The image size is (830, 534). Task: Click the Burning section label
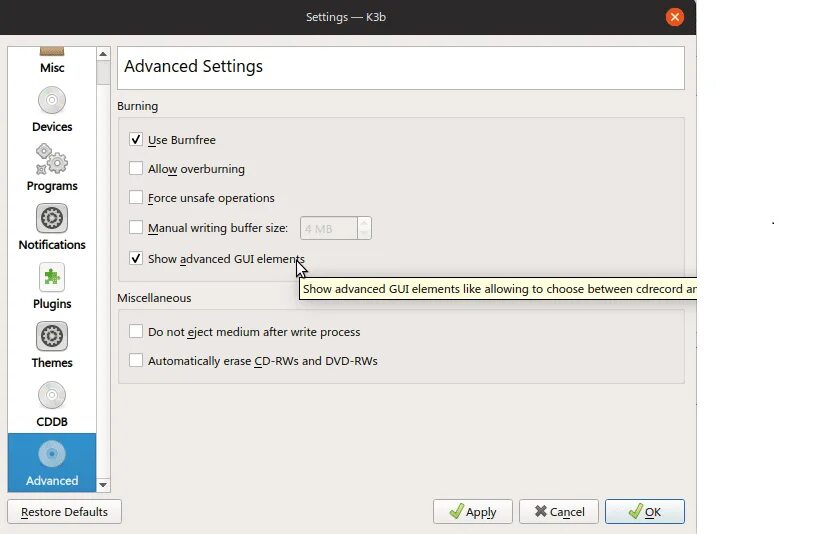[138, 106]
